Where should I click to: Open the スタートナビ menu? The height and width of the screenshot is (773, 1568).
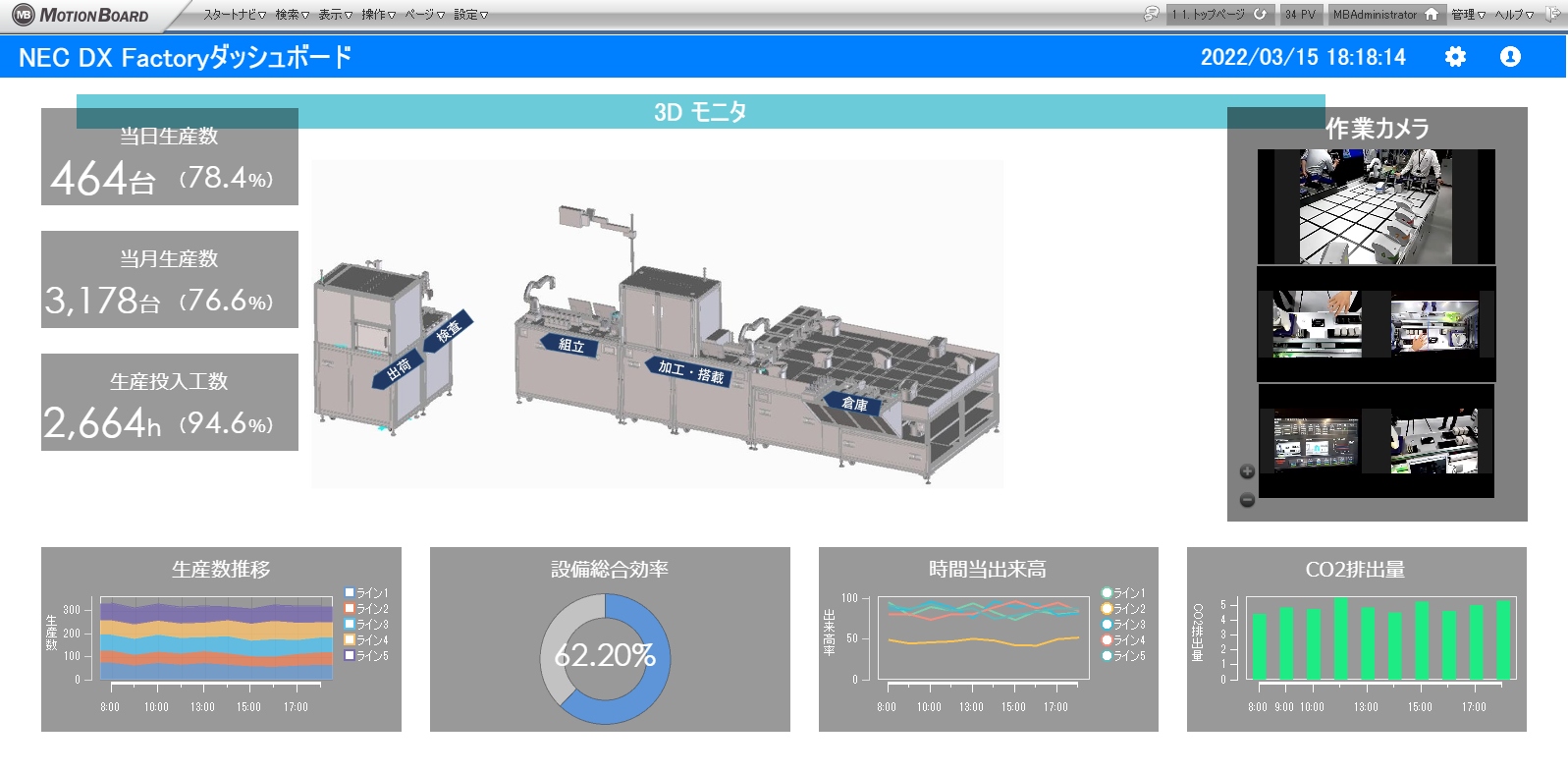pos(235,15)
